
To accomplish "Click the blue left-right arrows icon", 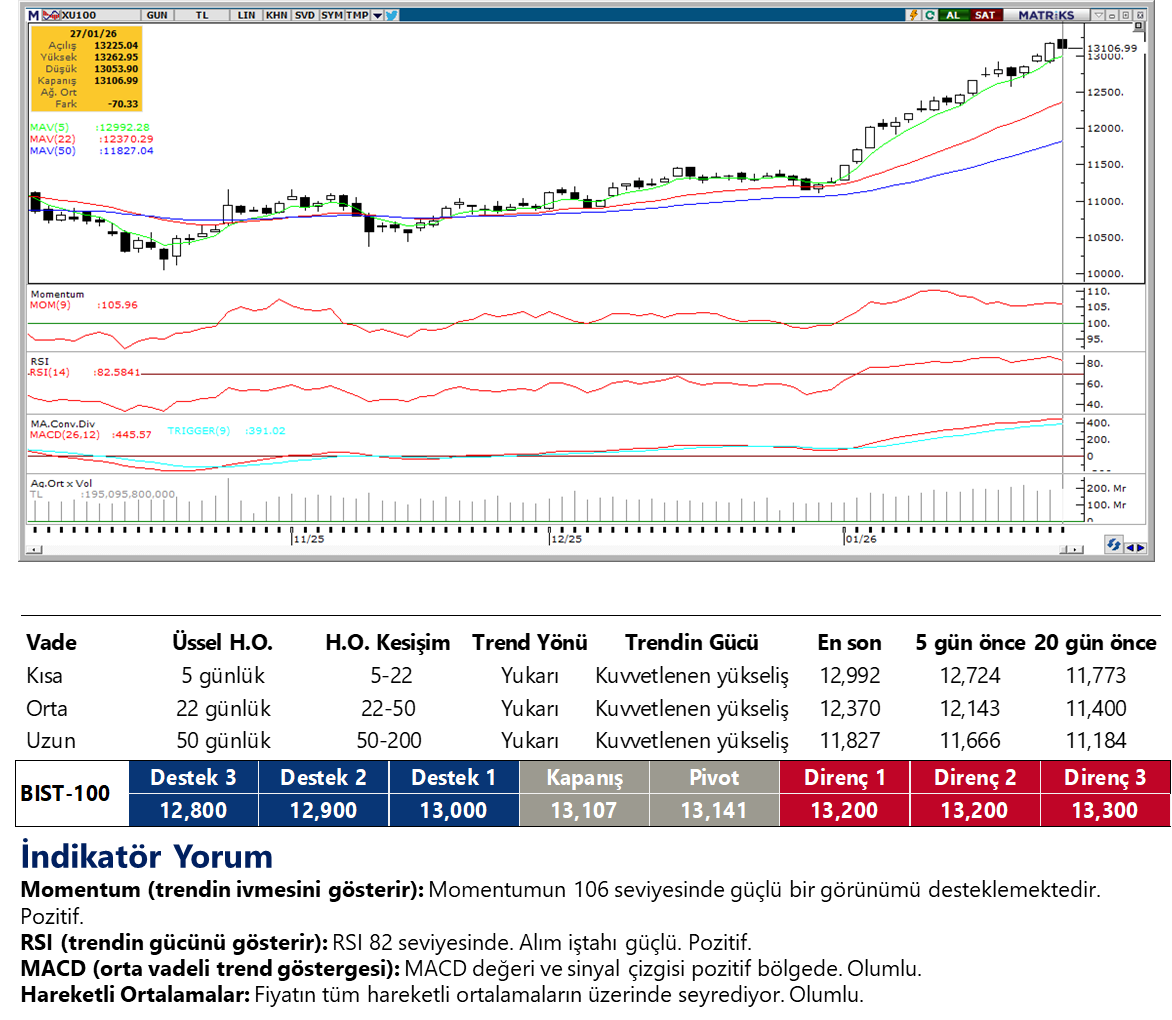I will point(1136,546).
